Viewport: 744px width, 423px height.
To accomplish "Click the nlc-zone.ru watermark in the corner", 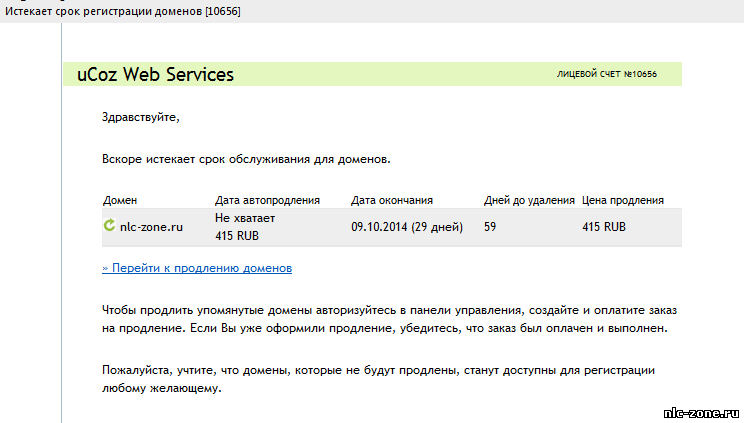I will tap(701, 413).
